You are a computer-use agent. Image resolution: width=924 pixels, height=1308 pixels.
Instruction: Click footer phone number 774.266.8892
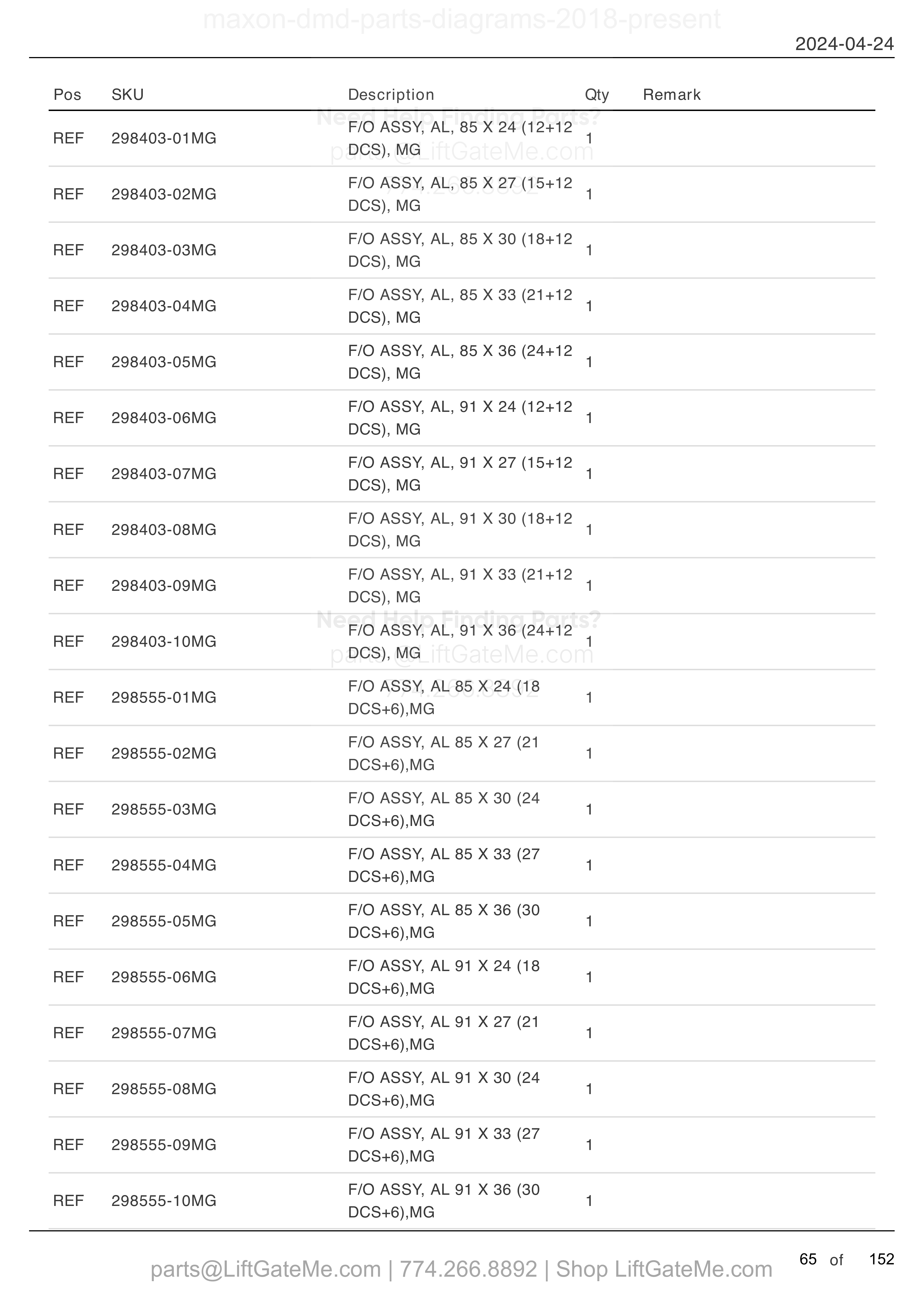[468, 1270]
